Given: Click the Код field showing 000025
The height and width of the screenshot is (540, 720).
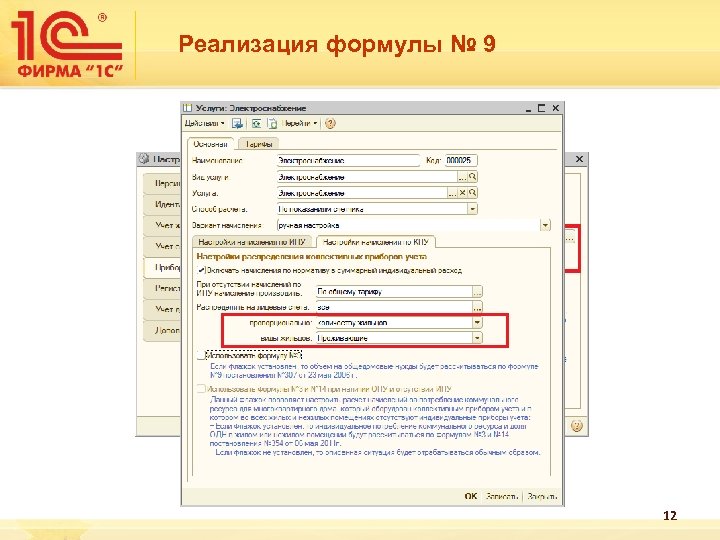Looking at the screenshot, I should (461, 161).
